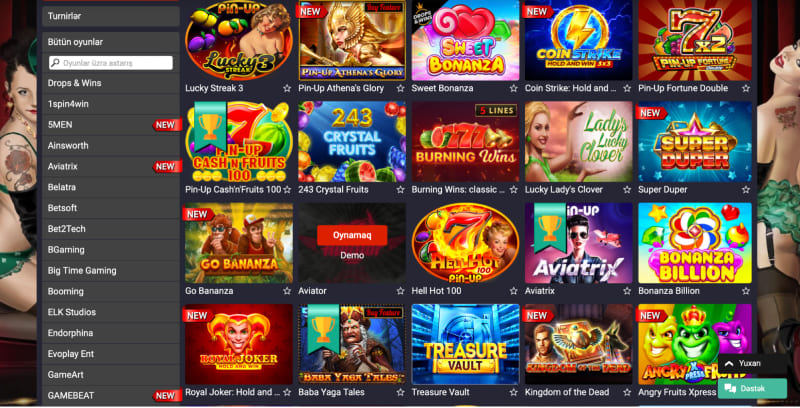The width and height of the screenshot is (800, 408).
Task: Open the 243 Crystal Fruits thumbnail
Action: [x=352, y=142]
